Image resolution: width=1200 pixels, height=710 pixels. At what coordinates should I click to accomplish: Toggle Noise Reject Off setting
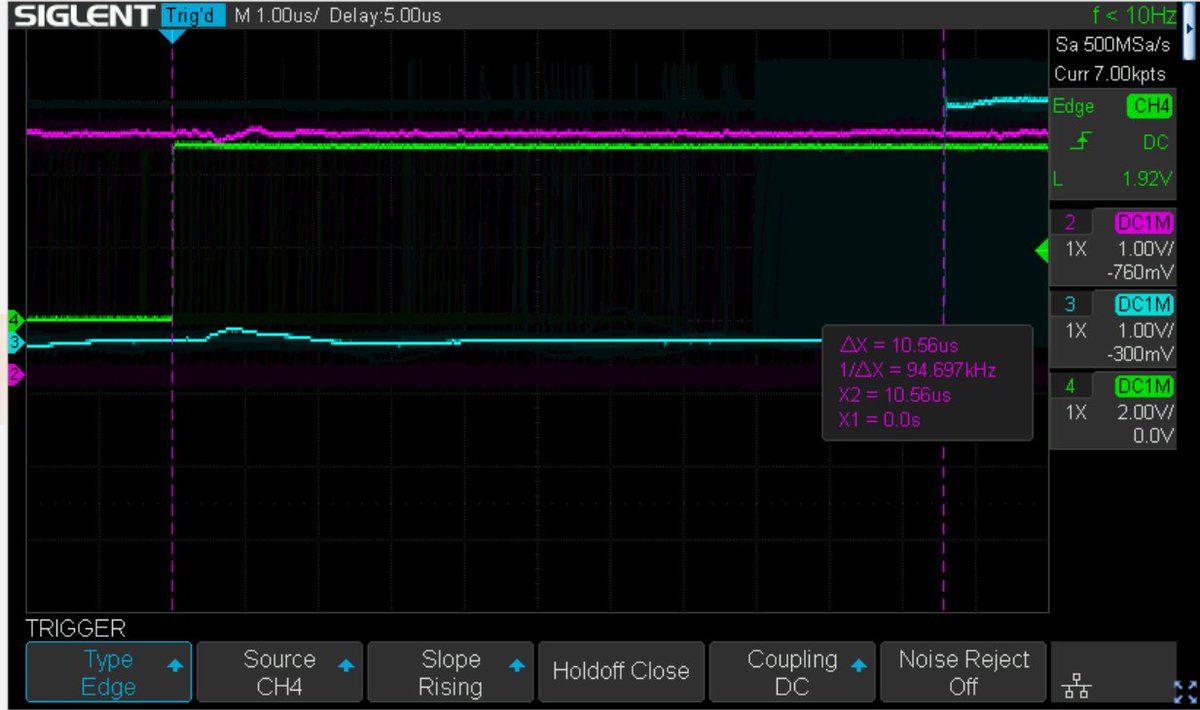coord(963,673)
